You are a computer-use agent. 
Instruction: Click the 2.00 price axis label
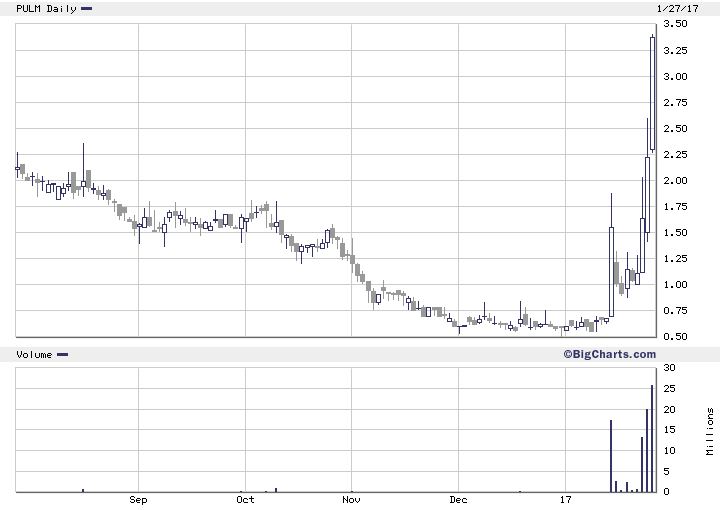click(675, 180)
